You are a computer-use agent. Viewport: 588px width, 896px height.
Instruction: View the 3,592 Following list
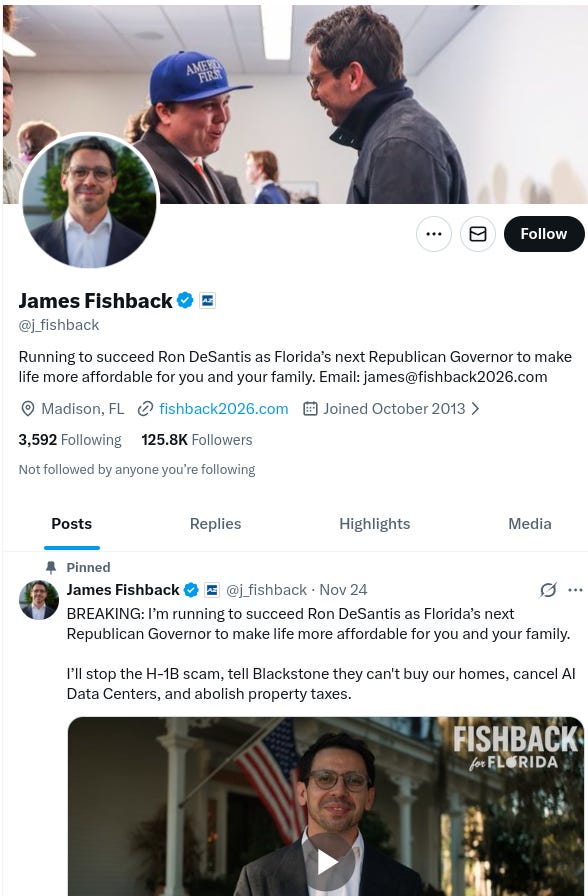coord(70,439)
